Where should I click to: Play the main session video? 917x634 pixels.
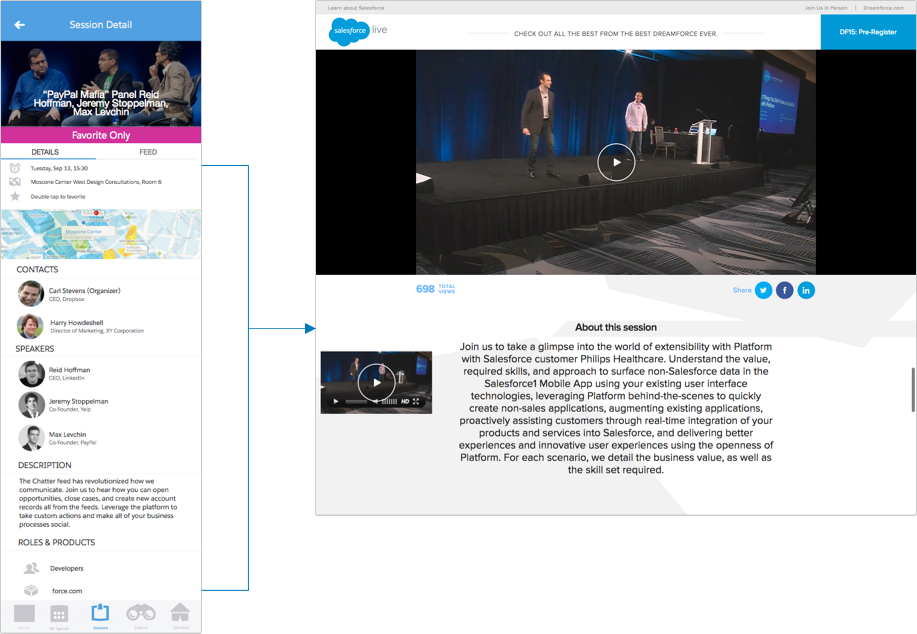pyautogui.click(x=616, y=162)
